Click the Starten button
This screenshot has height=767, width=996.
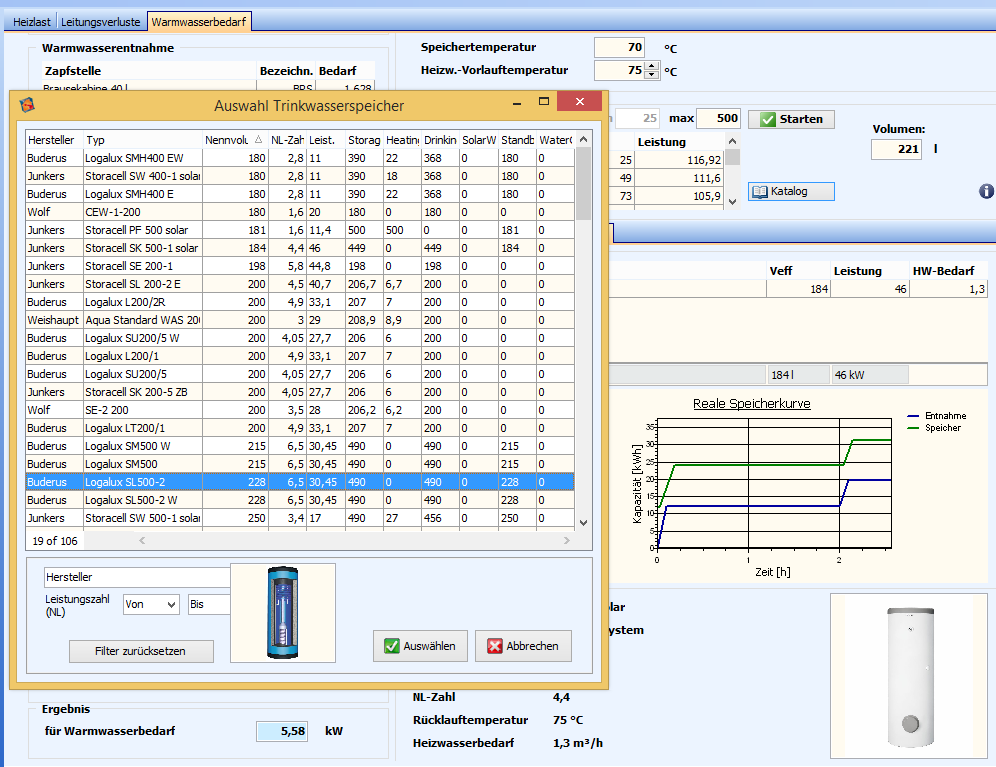[791, 119]
